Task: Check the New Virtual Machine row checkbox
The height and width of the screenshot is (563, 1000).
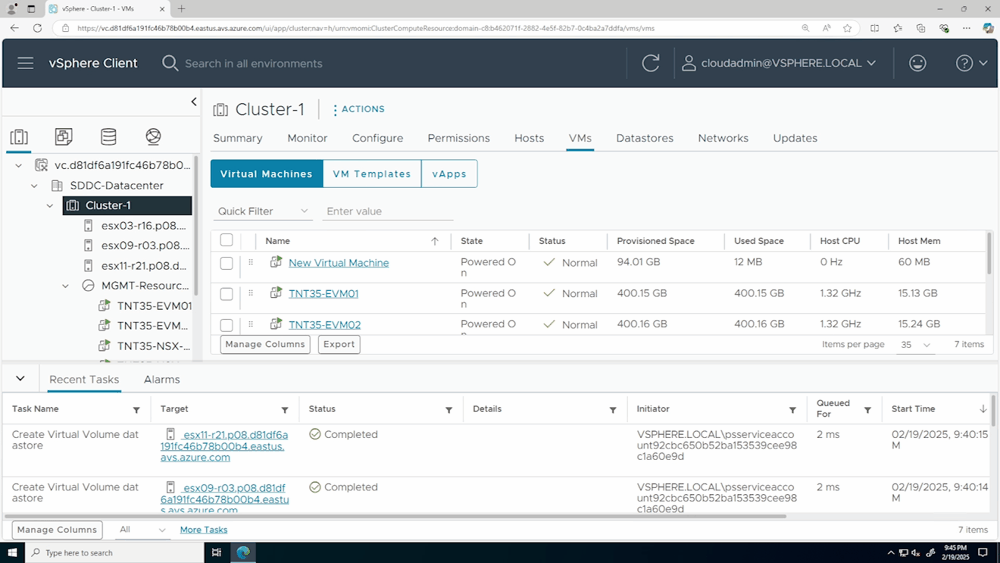Action: [226, 263]
